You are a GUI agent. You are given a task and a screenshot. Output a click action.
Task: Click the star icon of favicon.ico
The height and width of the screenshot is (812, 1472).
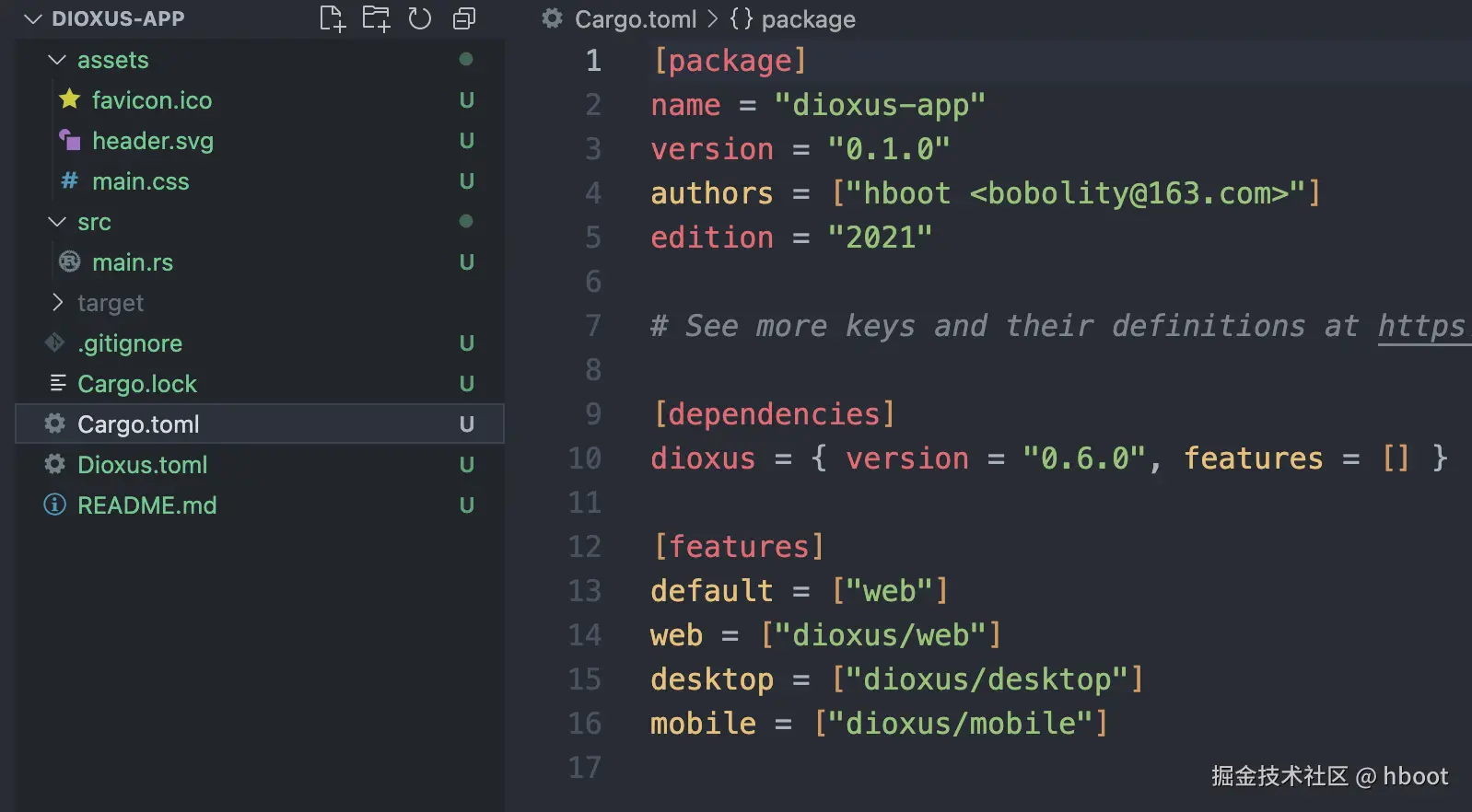(x=69, y=99)
